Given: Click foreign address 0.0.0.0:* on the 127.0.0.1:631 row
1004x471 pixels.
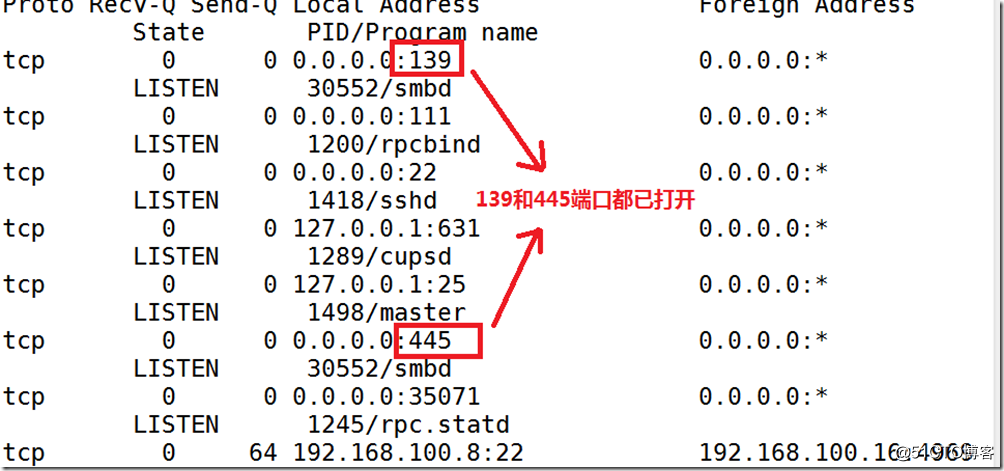Looking at the screenshot, I should coord(763,228).
